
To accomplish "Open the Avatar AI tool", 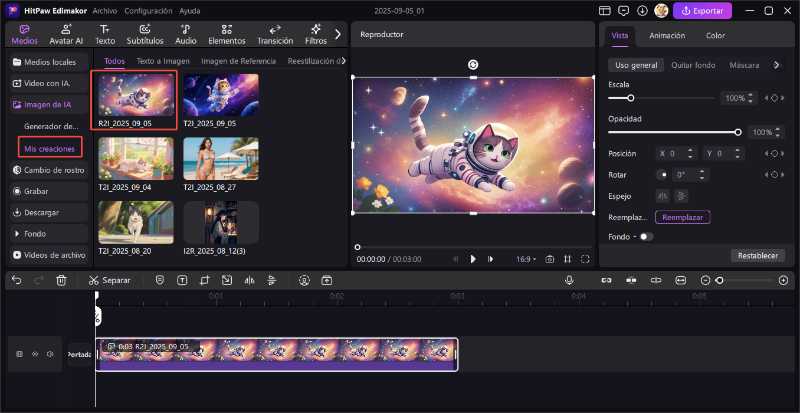I will (66, 35).
